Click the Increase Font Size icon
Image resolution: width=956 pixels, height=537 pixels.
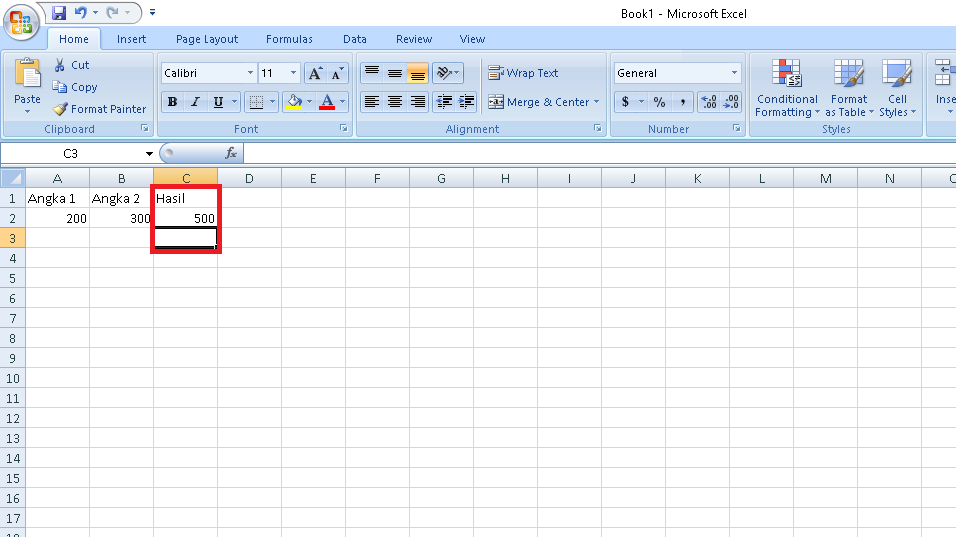point(315,73)
